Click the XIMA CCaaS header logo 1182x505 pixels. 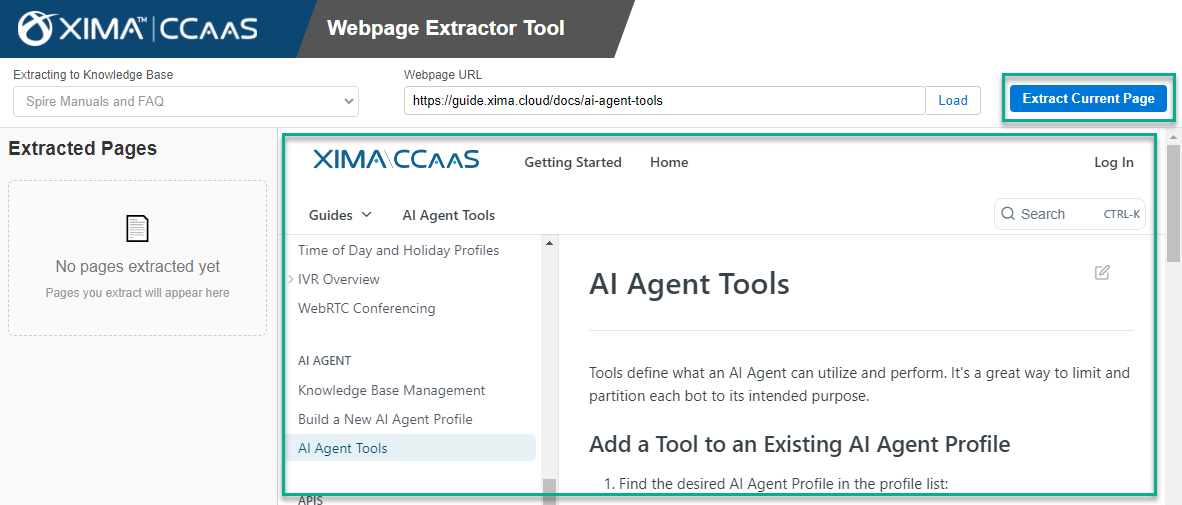pyautogui.click(x=138, y=29)
